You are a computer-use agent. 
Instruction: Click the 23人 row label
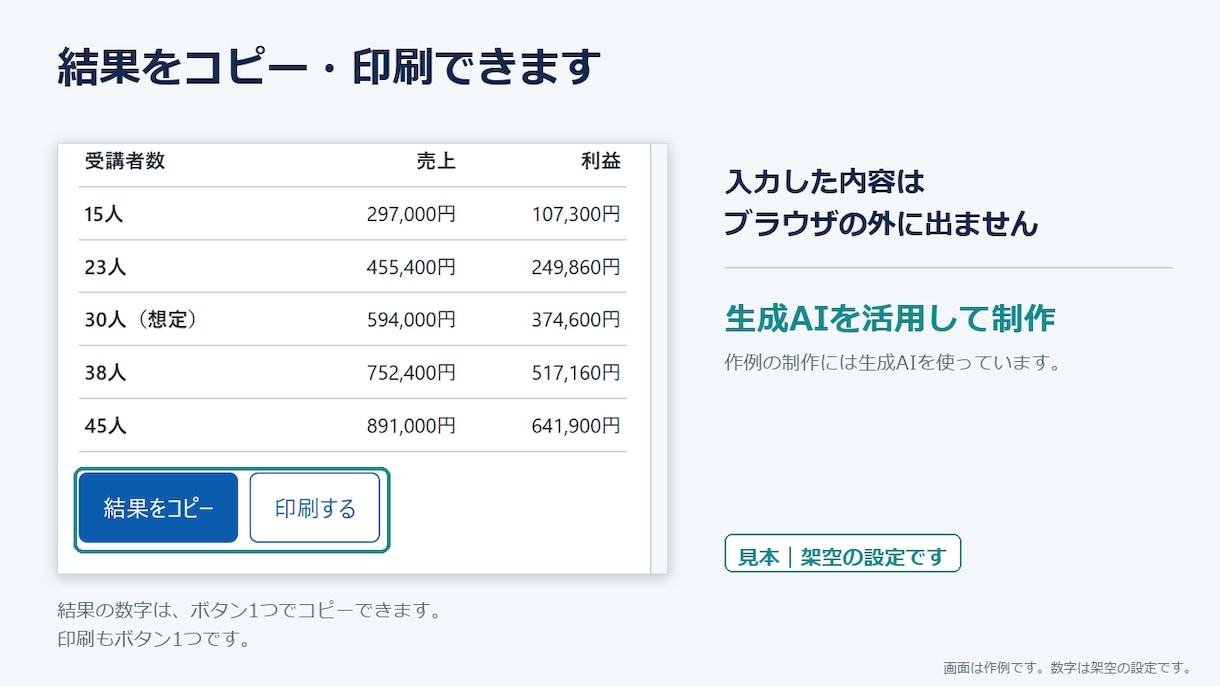[x=105, y=267]
